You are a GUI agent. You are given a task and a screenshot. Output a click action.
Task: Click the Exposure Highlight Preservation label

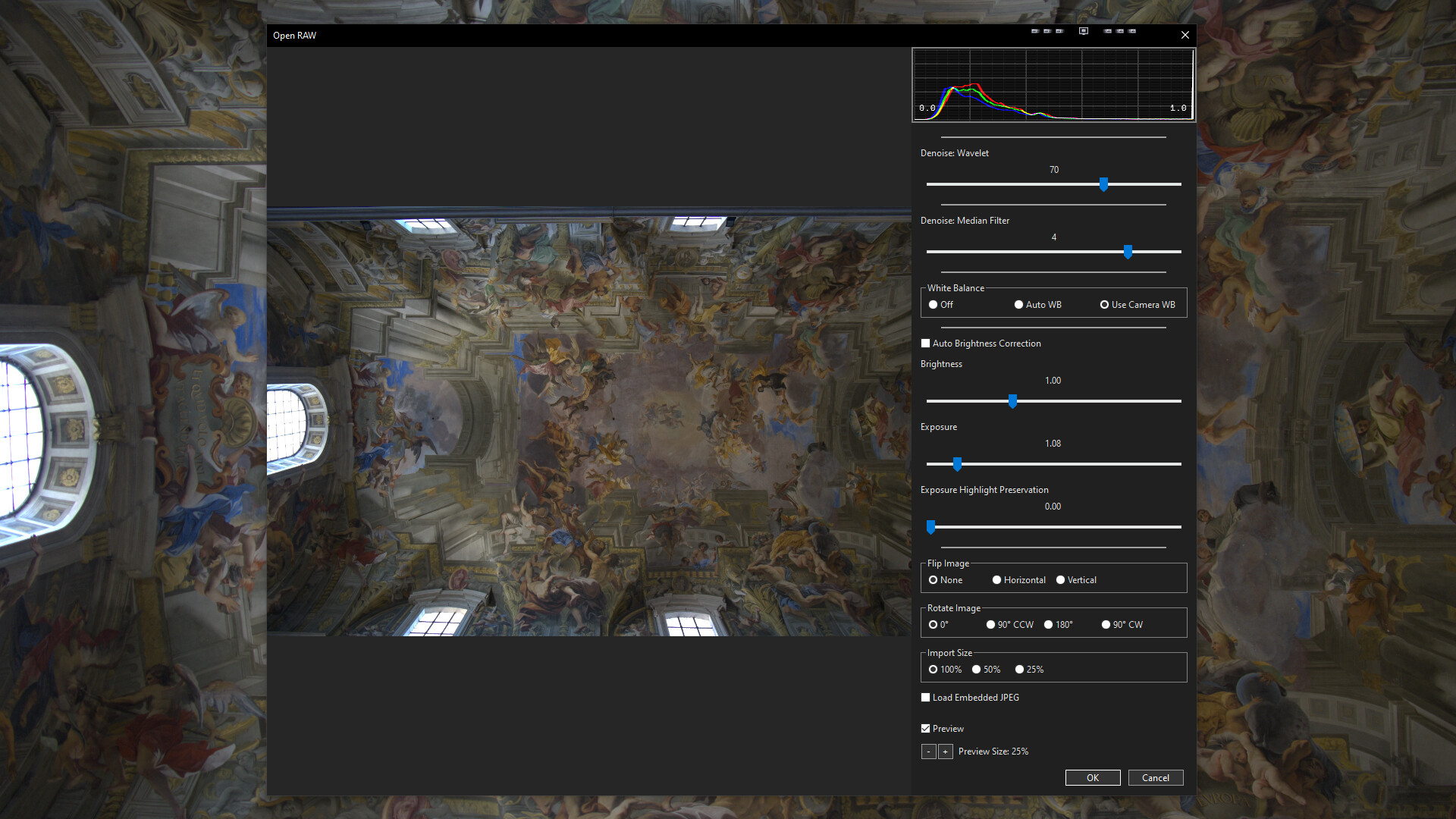click(x=984, y=490)
